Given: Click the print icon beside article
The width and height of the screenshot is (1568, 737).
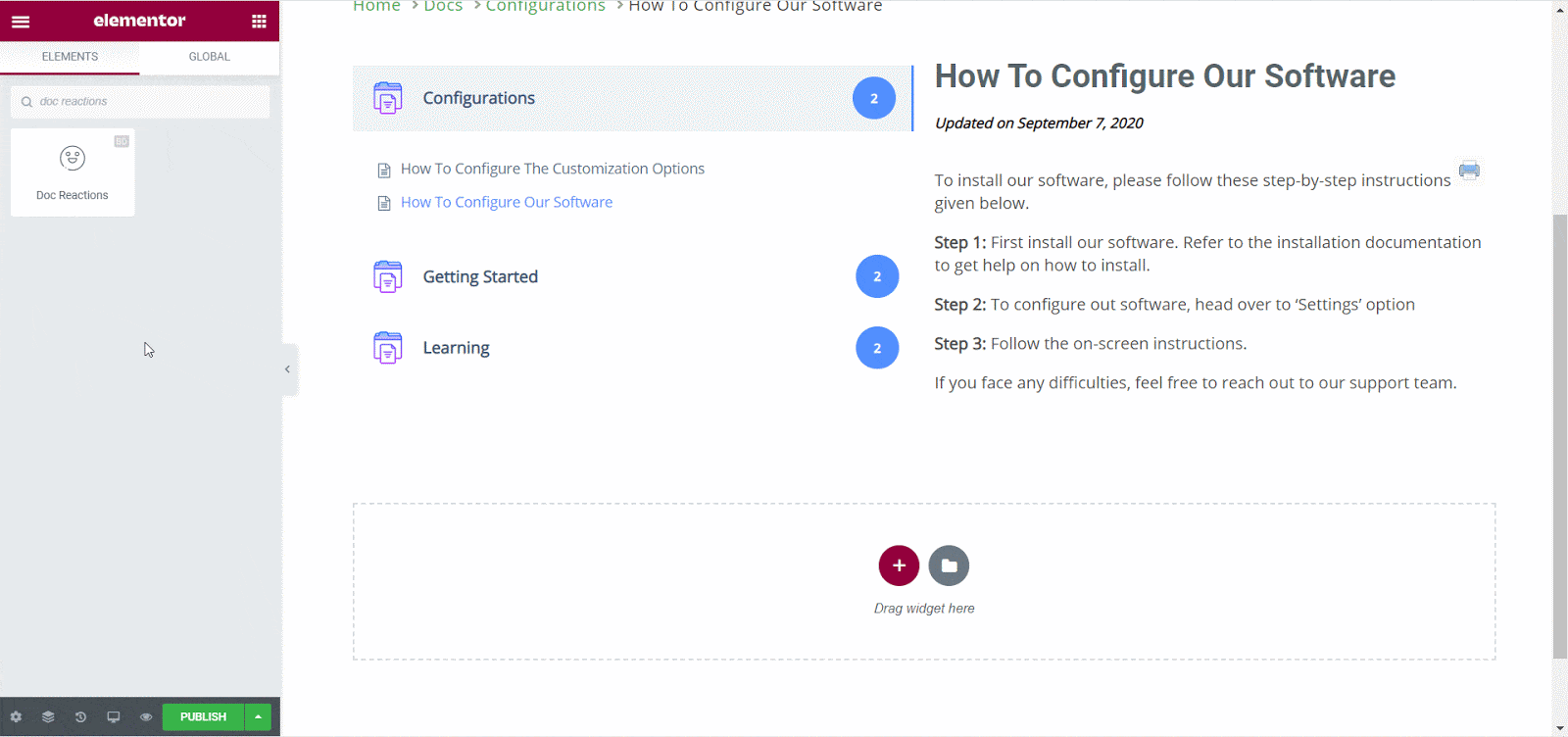Looking at the screenshot, I should (x=1468, y=171).
